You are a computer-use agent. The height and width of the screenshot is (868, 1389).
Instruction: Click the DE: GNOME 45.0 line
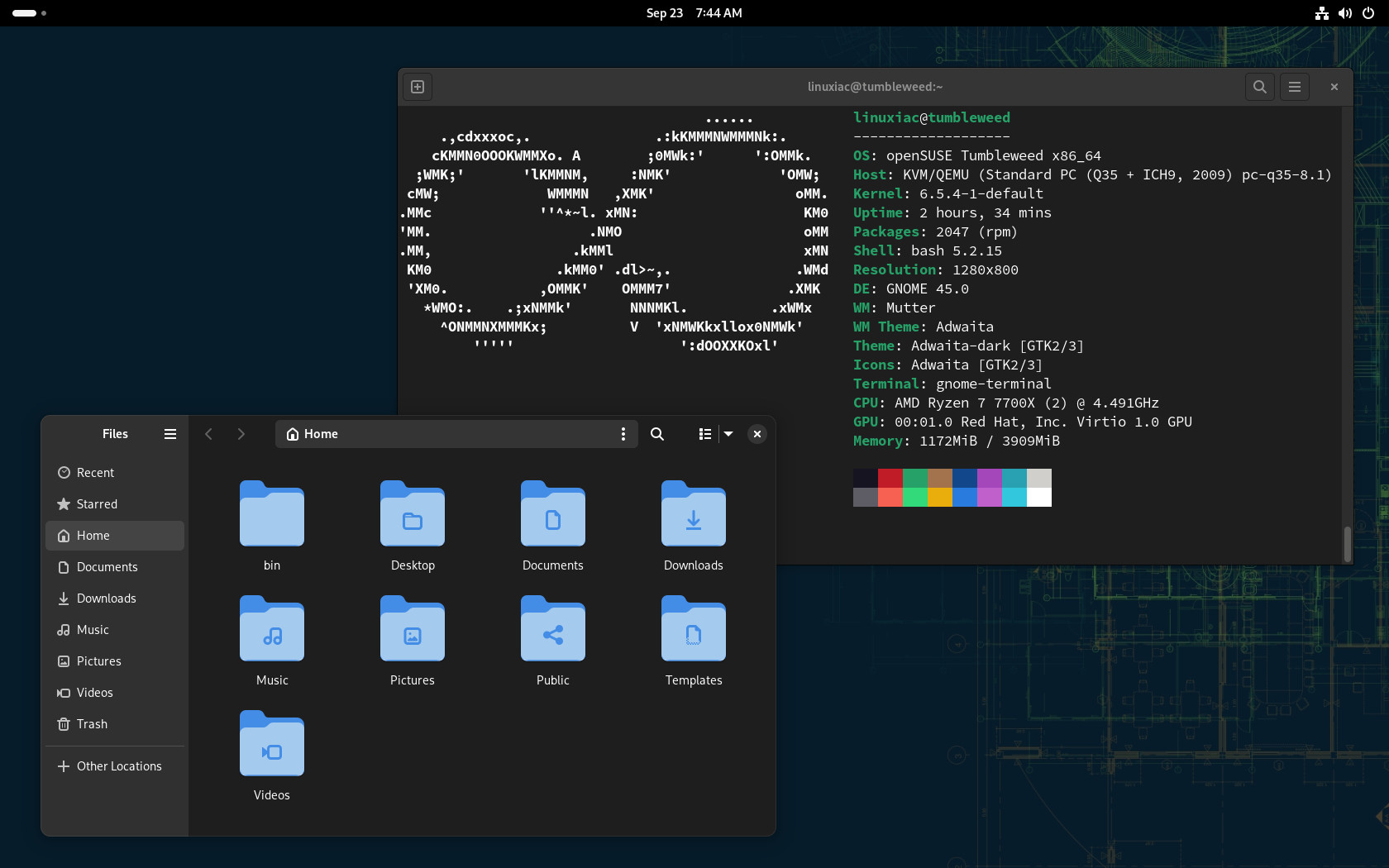[911, 289]
